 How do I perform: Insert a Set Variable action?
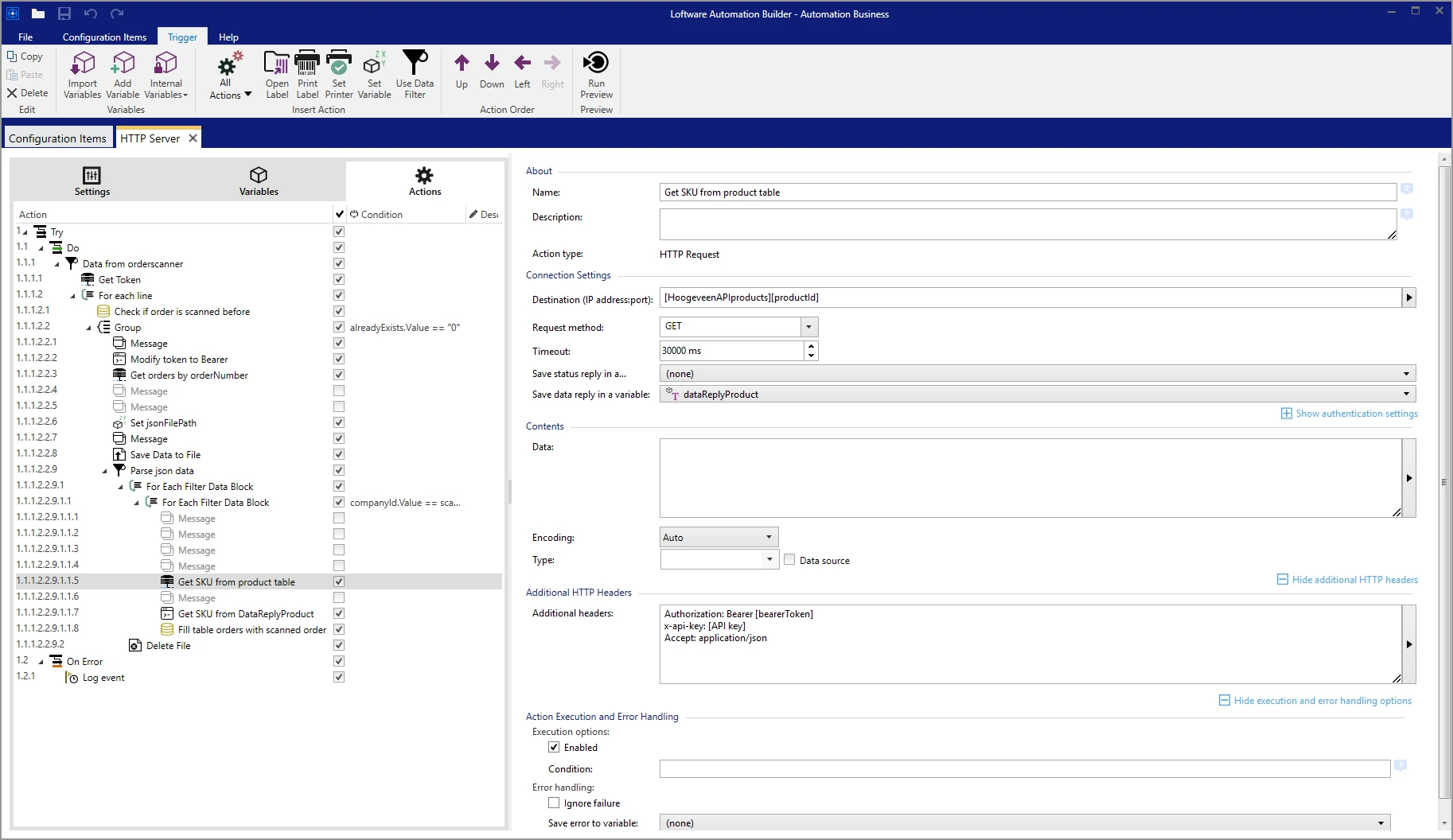click(x=374, y=76)
